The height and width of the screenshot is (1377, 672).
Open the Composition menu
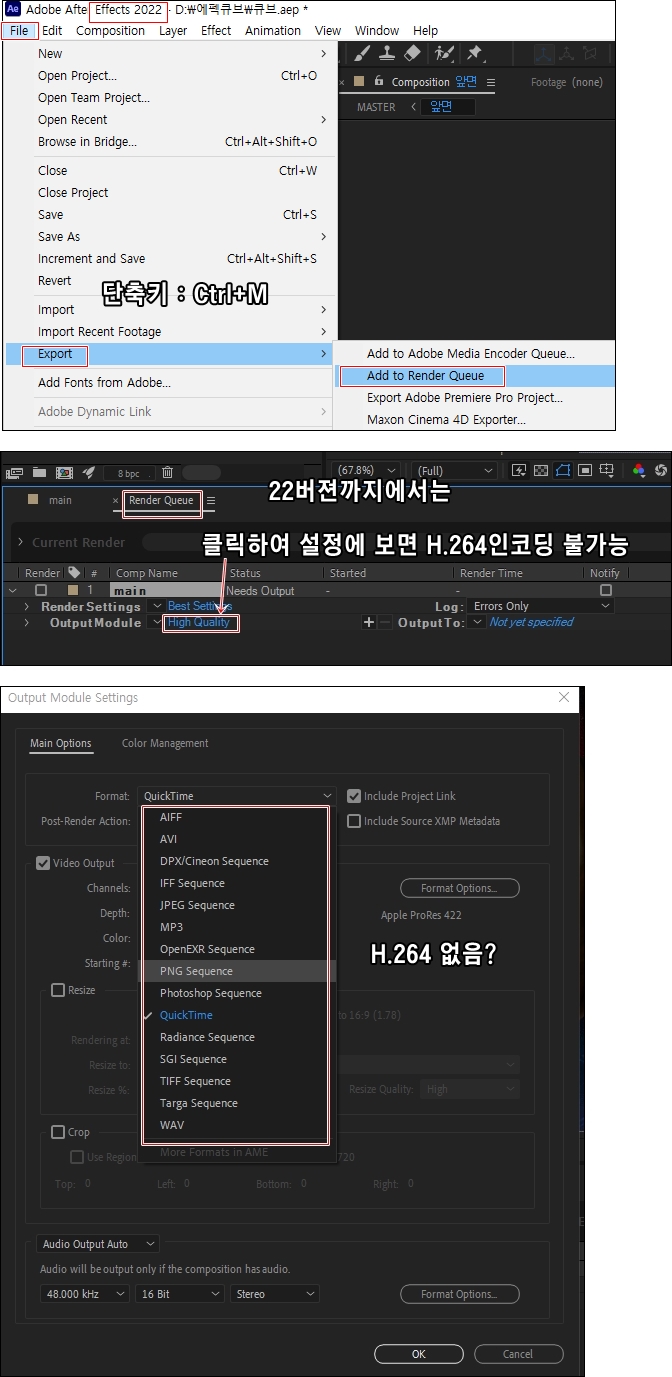click(x=110, y=30)
